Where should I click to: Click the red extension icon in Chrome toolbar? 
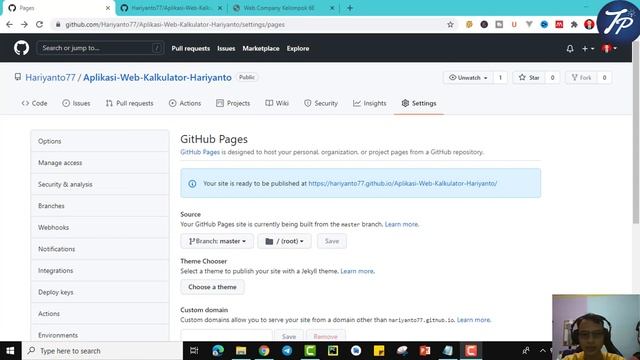tap(559, 24)
